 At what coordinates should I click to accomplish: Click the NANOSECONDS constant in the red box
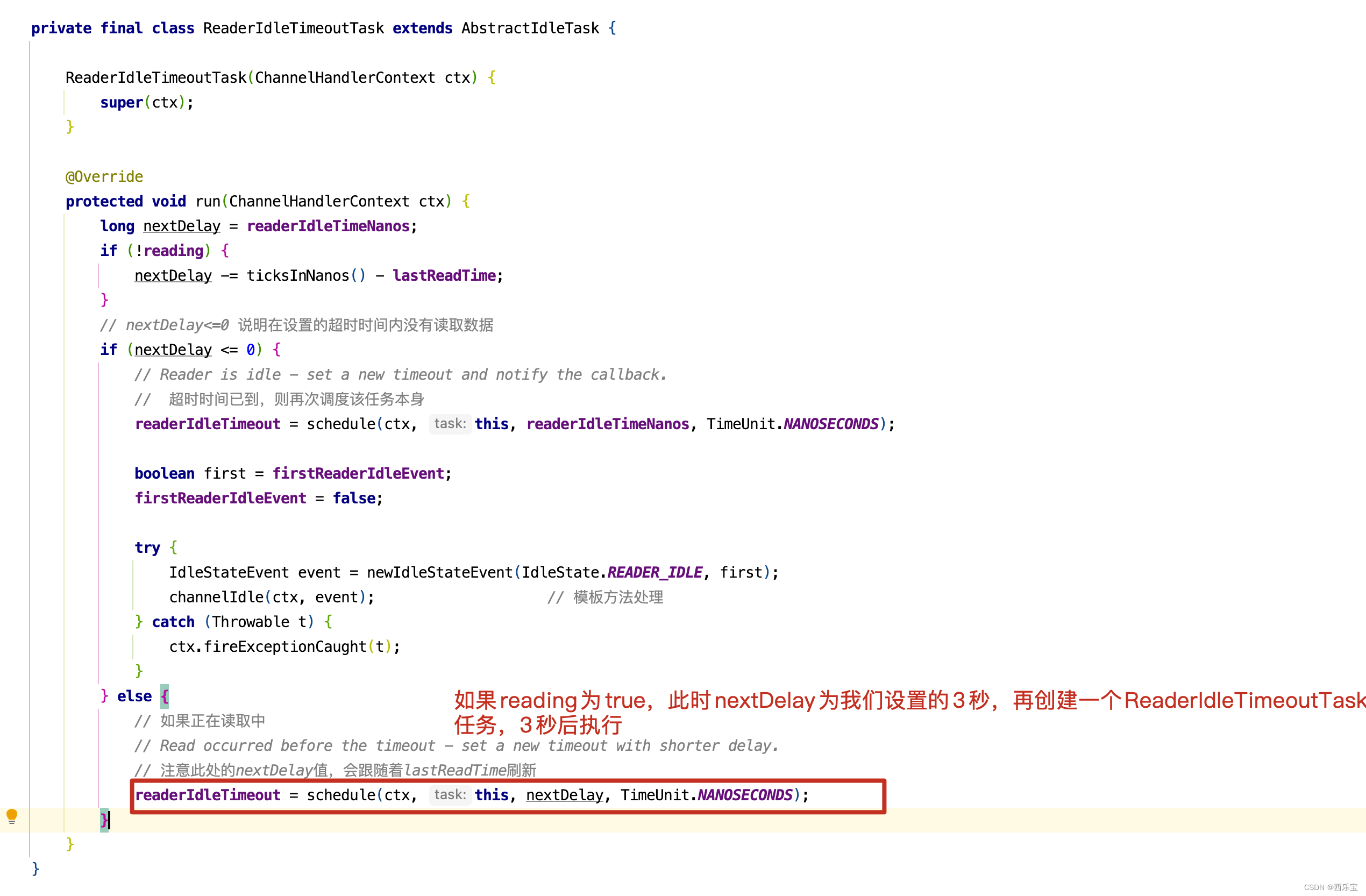[744, 795]
